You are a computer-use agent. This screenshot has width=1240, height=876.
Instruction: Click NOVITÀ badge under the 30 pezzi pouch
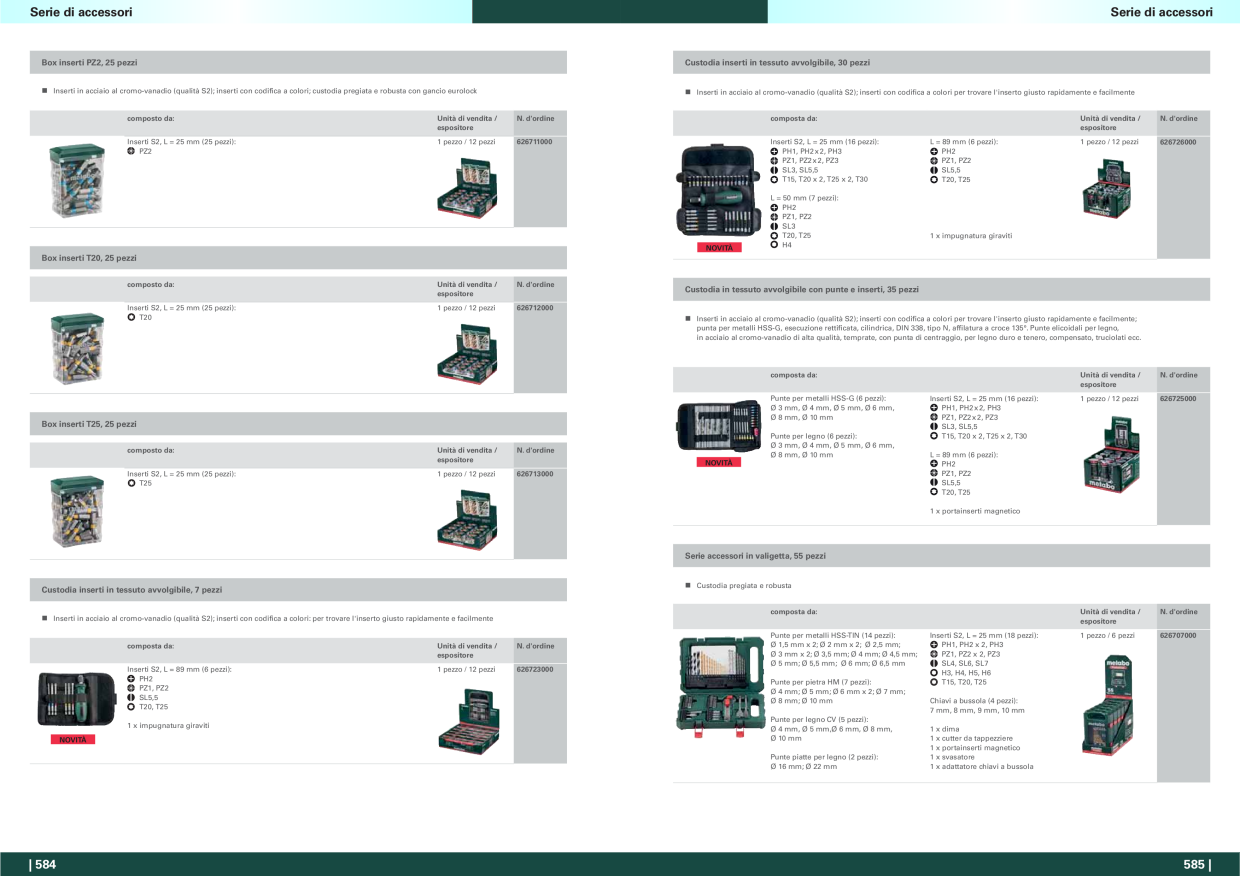(x=718, y=248)
